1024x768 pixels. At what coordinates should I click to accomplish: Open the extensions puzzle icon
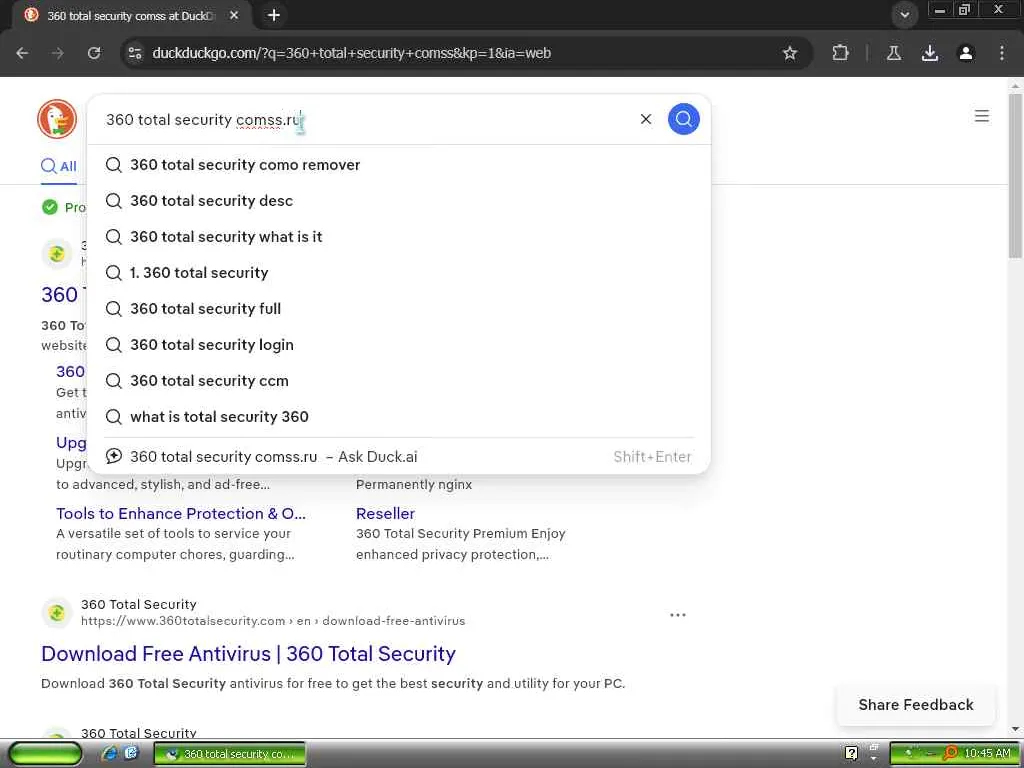pos(840,53)
